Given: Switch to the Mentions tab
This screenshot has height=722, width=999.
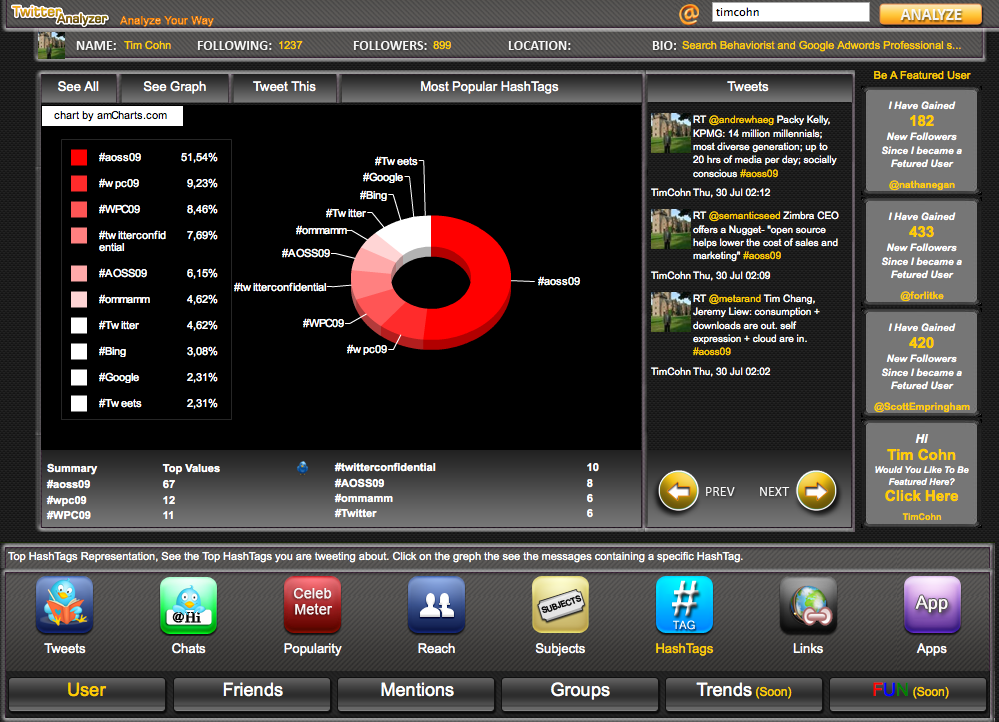Looking at the screenshot, I should tap(417, 691).
